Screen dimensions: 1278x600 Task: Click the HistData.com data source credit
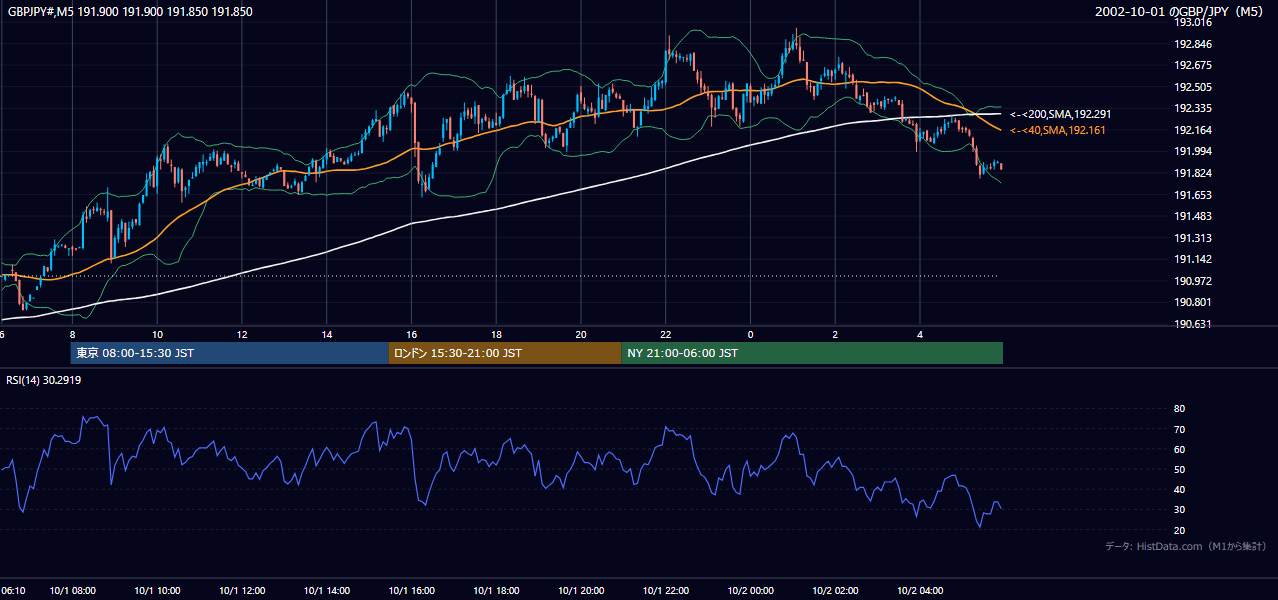1186,546
